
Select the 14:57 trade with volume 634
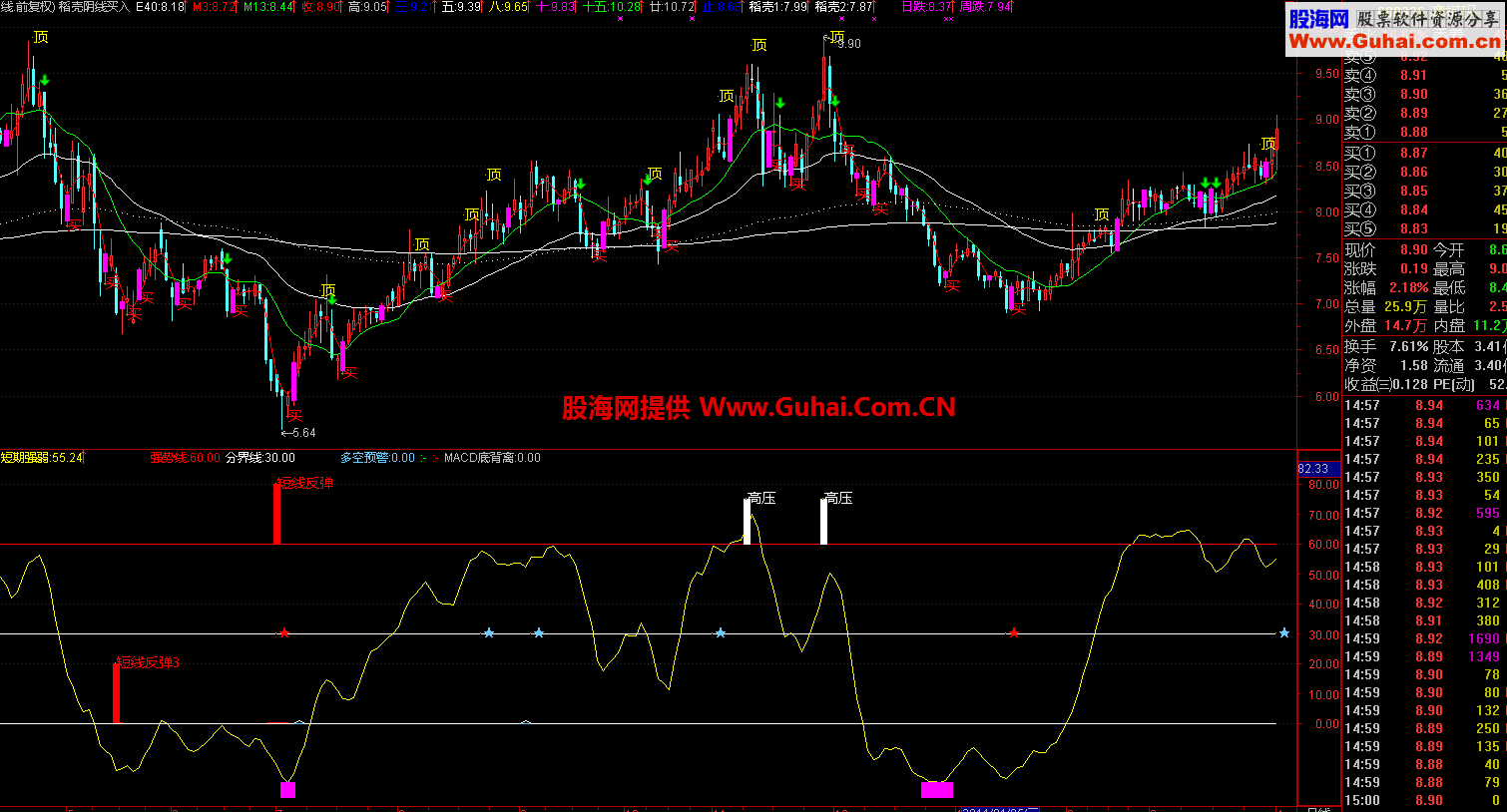click(1425, 405)
